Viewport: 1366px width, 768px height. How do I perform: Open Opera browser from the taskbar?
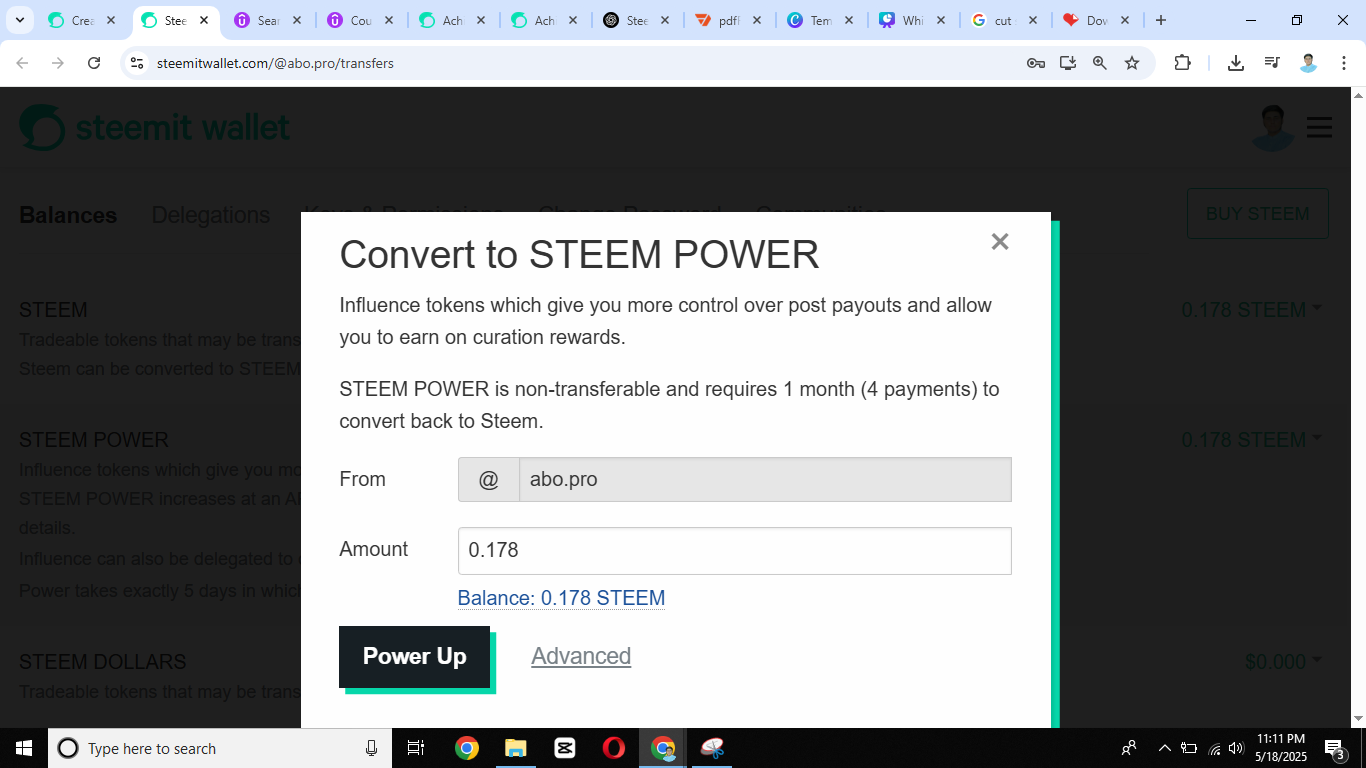pos(614,748)
